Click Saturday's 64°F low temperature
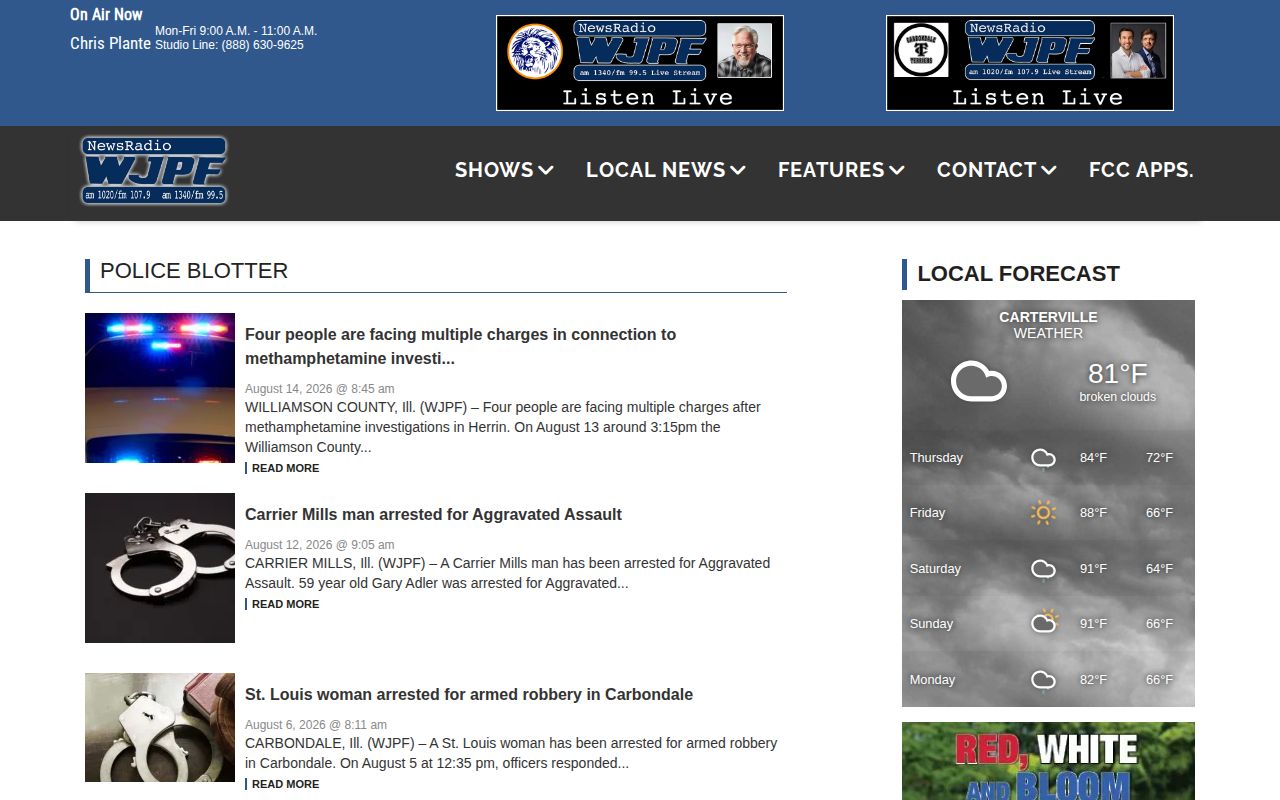 coord(1159,569)
